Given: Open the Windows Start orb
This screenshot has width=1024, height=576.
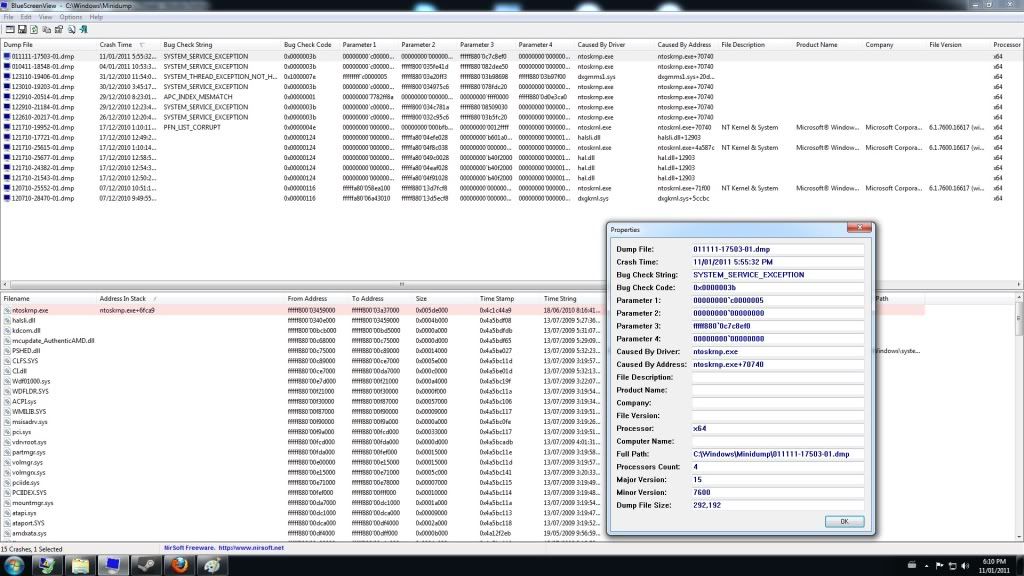Looking at the screenshot, I should (x=14, y=565).
